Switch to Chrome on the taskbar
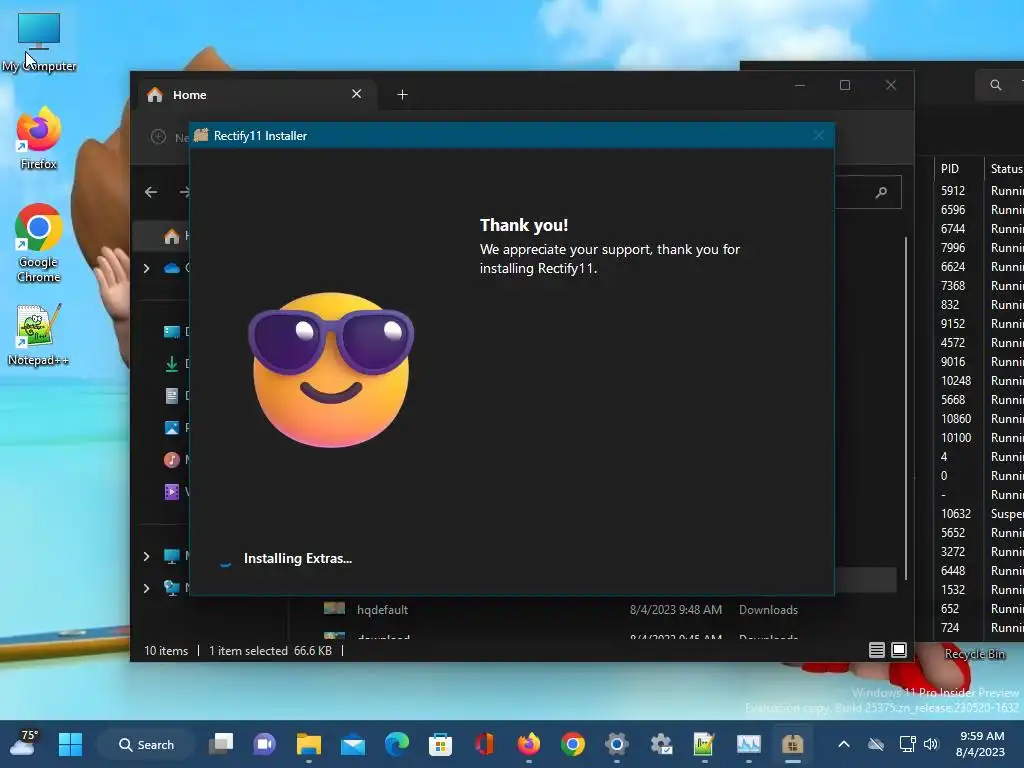This screenshot has width=1024, height=768. pyautogui.click(x=573, y=744)
